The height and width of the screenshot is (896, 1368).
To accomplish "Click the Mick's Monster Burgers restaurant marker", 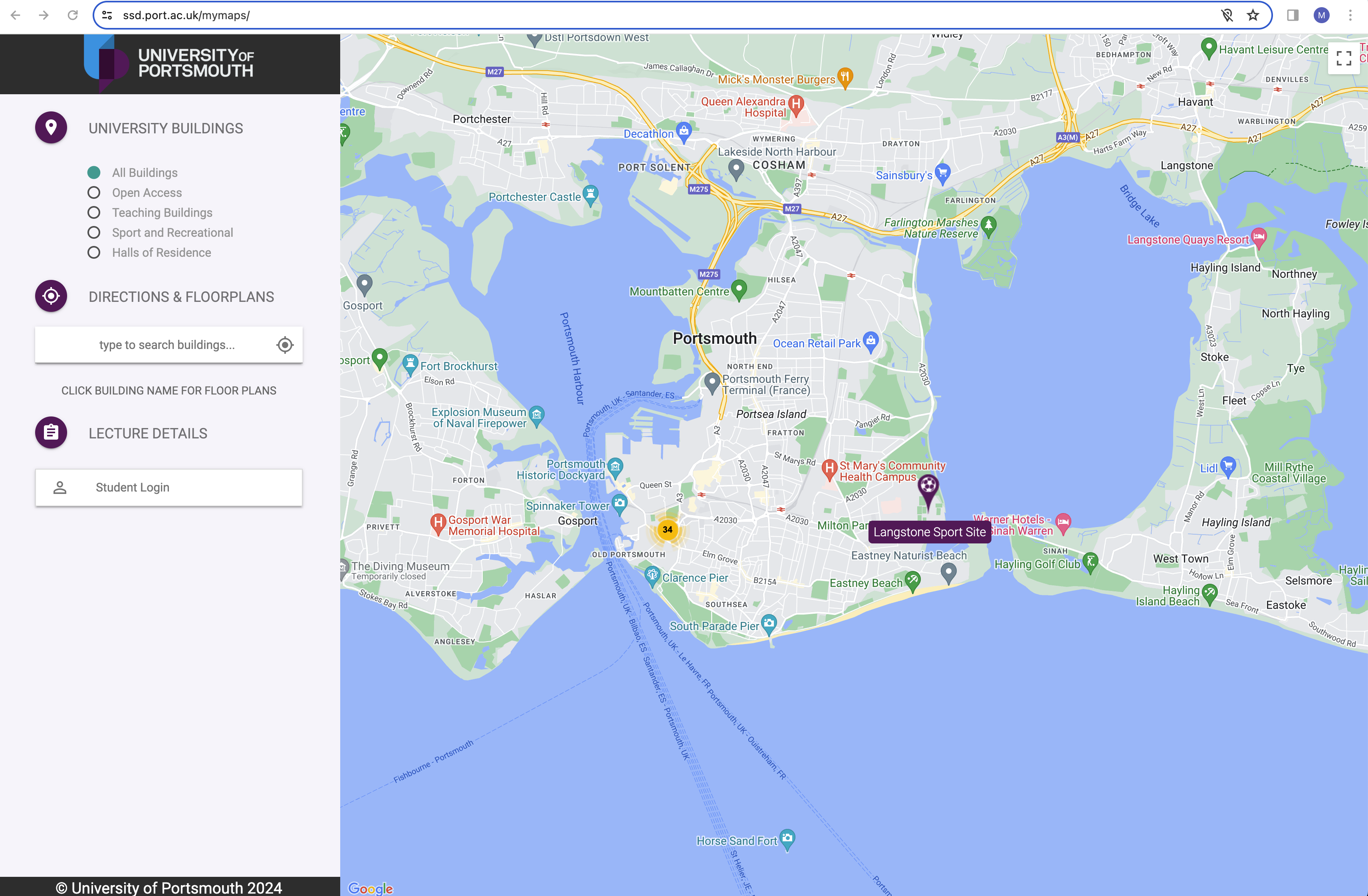I will tap(845, 77).
